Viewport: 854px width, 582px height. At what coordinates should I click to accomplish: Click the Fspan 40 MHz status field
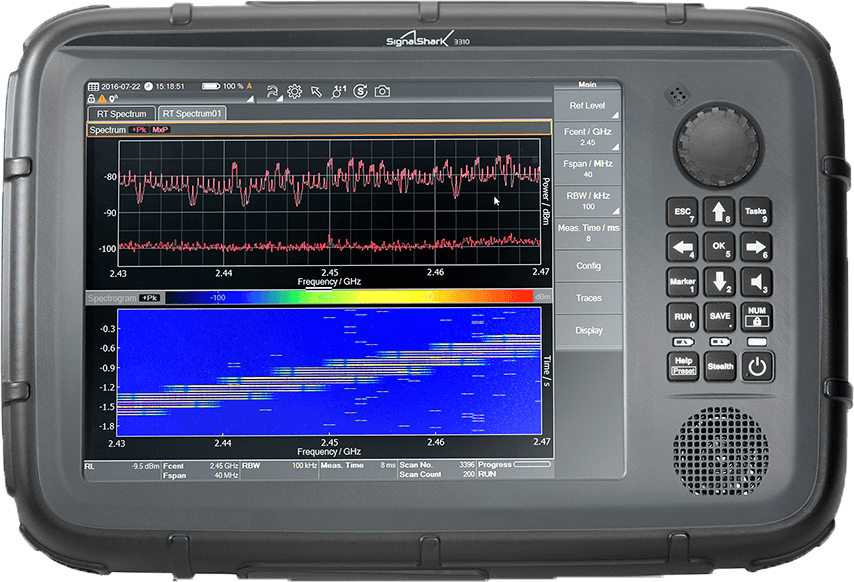point(200,475)
